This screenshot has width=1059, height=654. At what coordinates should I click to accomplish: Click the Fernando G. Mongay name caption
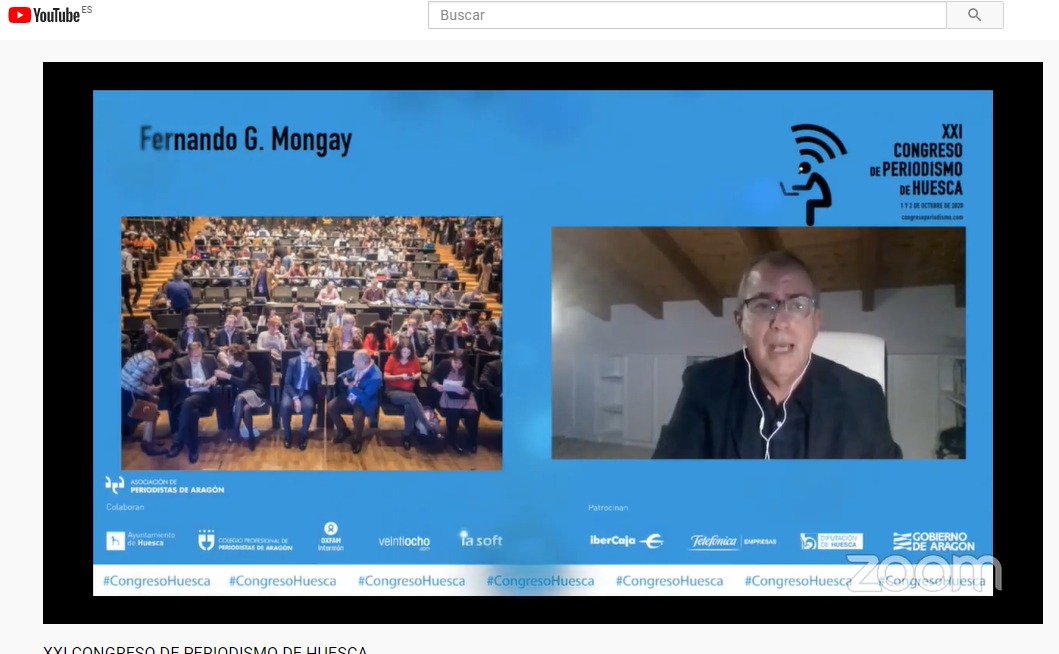[246, 139]
